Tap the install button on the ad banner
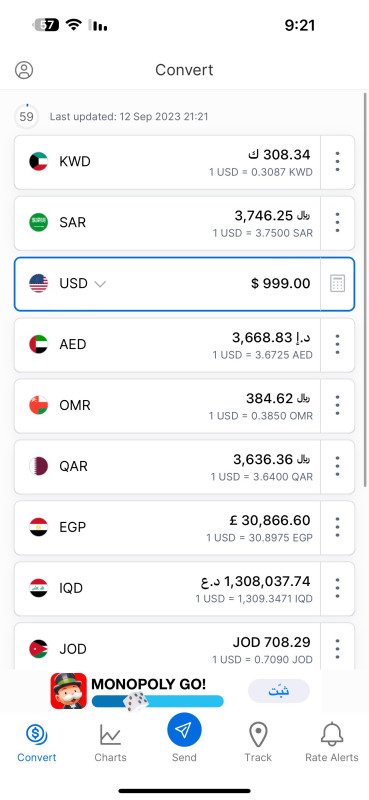Viewport: 369px width, 800px height. tap(279, 691)
